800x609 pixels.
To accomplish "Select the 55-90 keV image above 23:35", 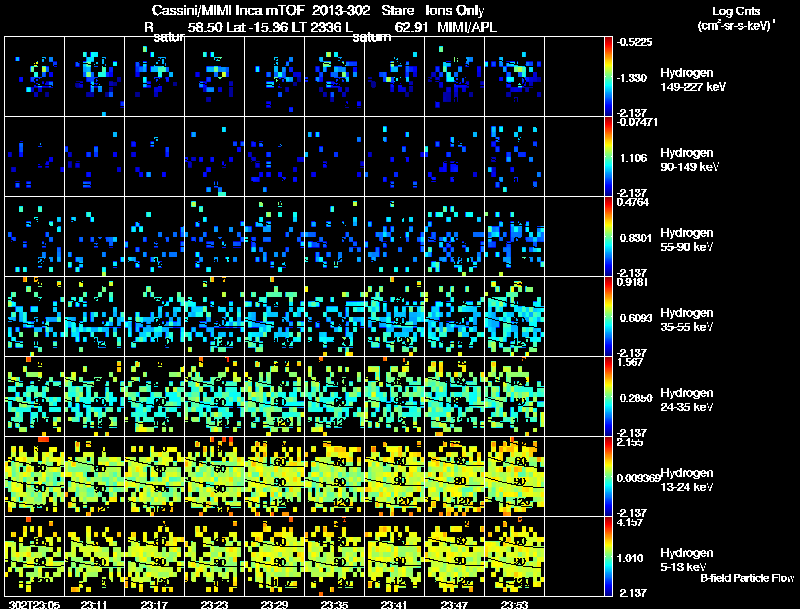I will (x=335, y=236).
